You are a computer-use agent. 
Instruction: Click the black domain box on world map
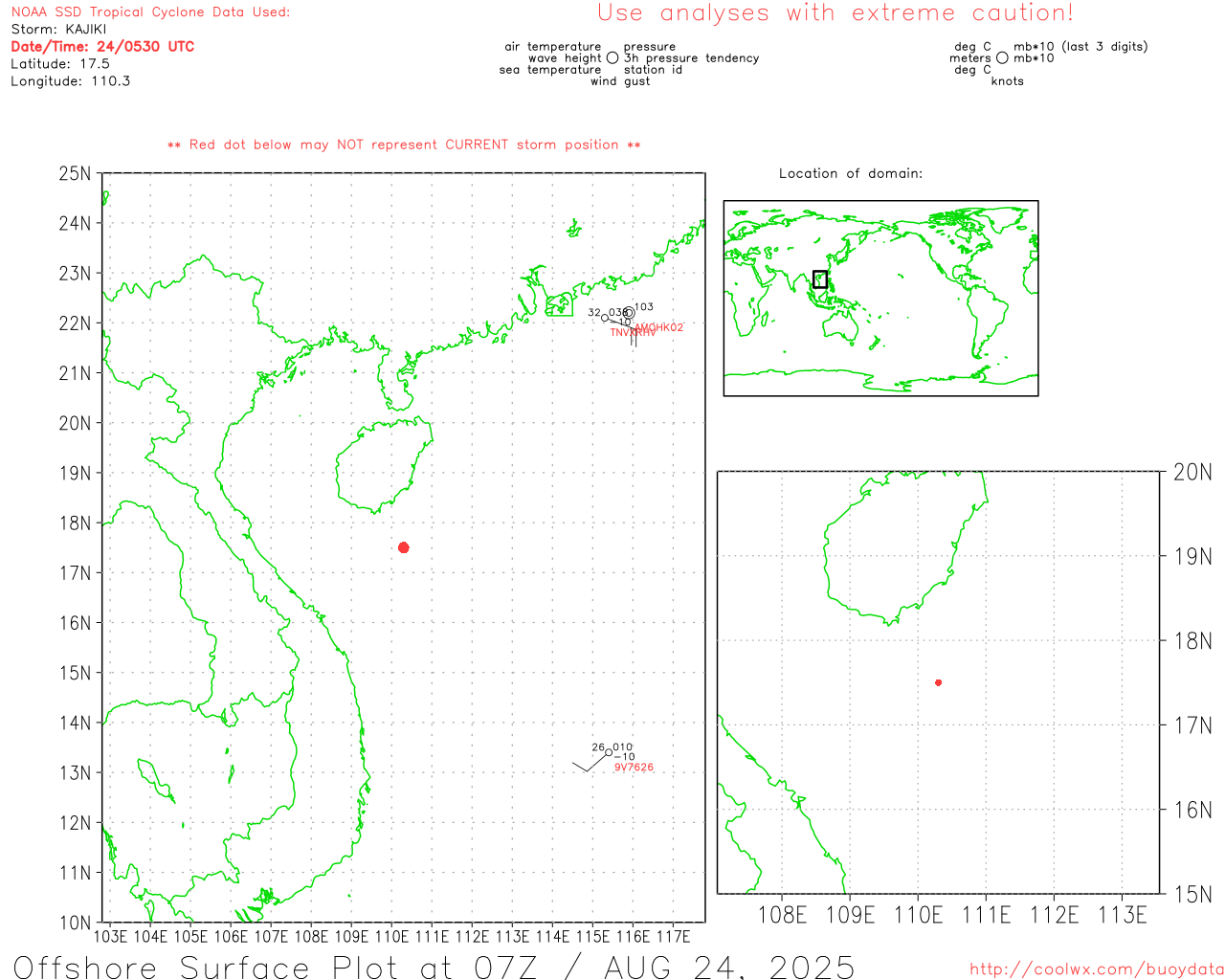(x=820, y=279)
